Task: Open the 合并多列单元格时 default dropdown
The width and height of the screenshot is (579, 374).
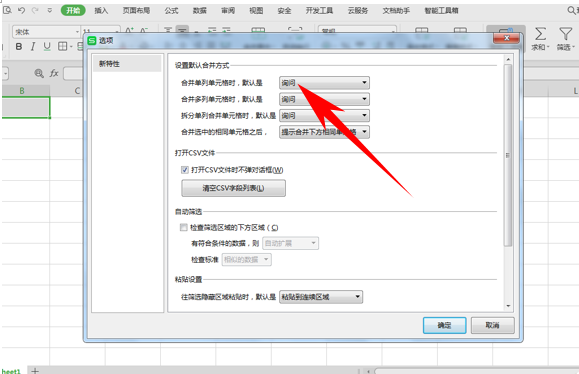Action: pos(324,99)
